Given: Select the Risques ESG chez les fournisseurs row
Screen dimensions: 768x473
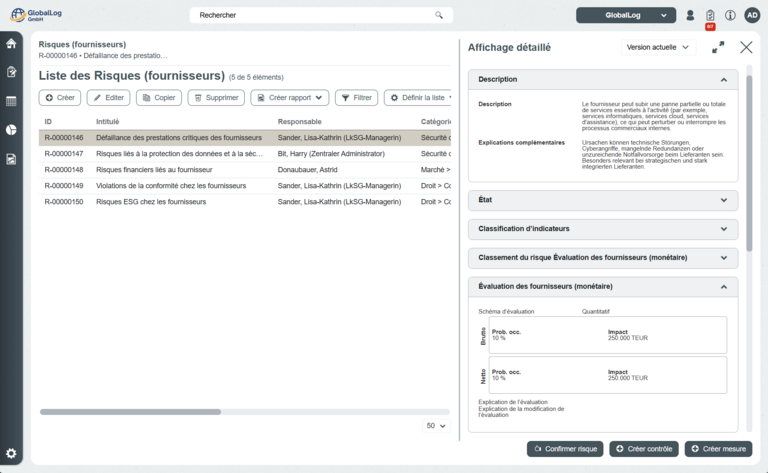Looking at the screenshot, I should (150, 202).
